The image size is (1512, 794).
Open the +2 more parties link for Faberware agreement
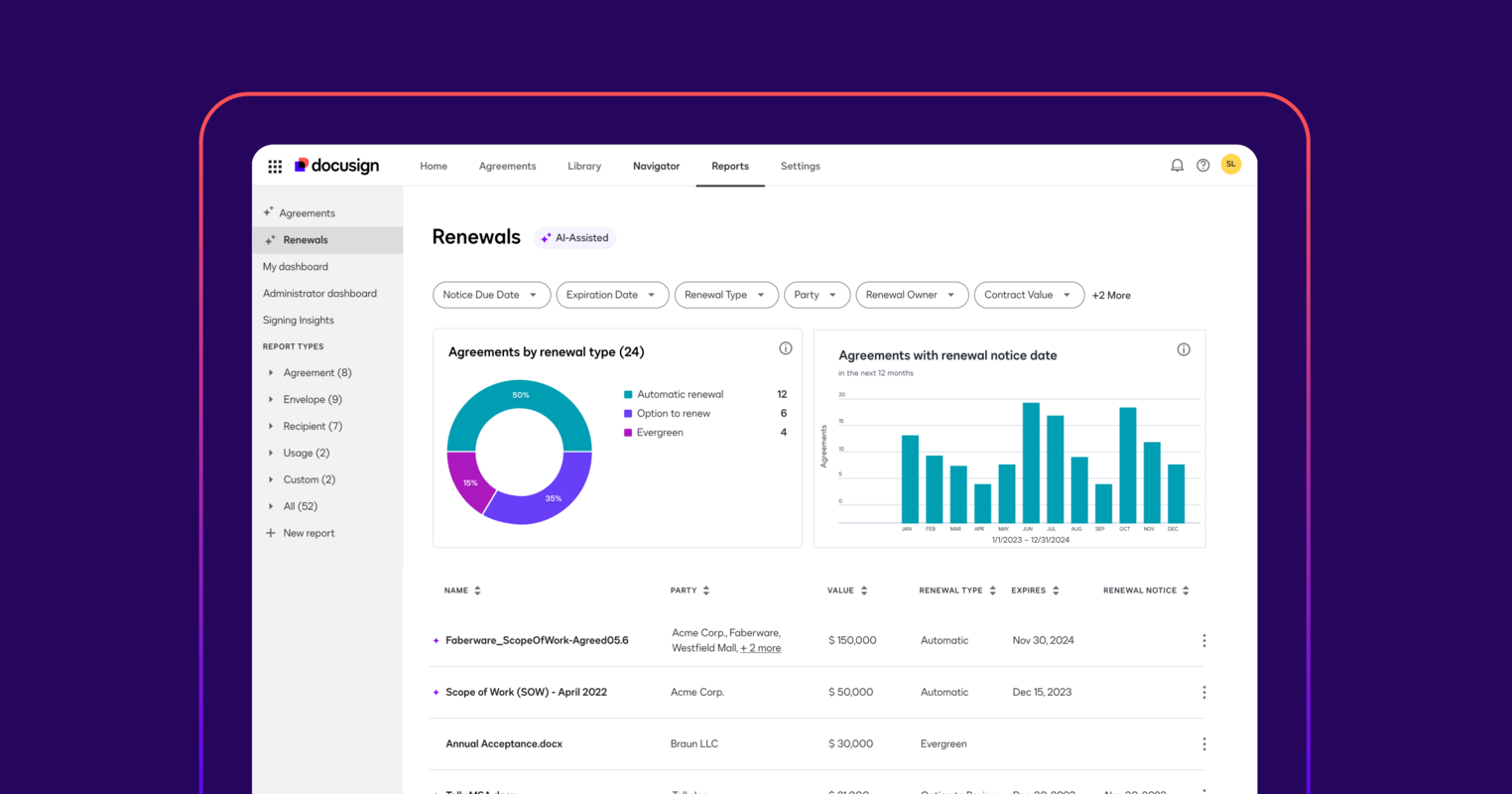point(761,647)
